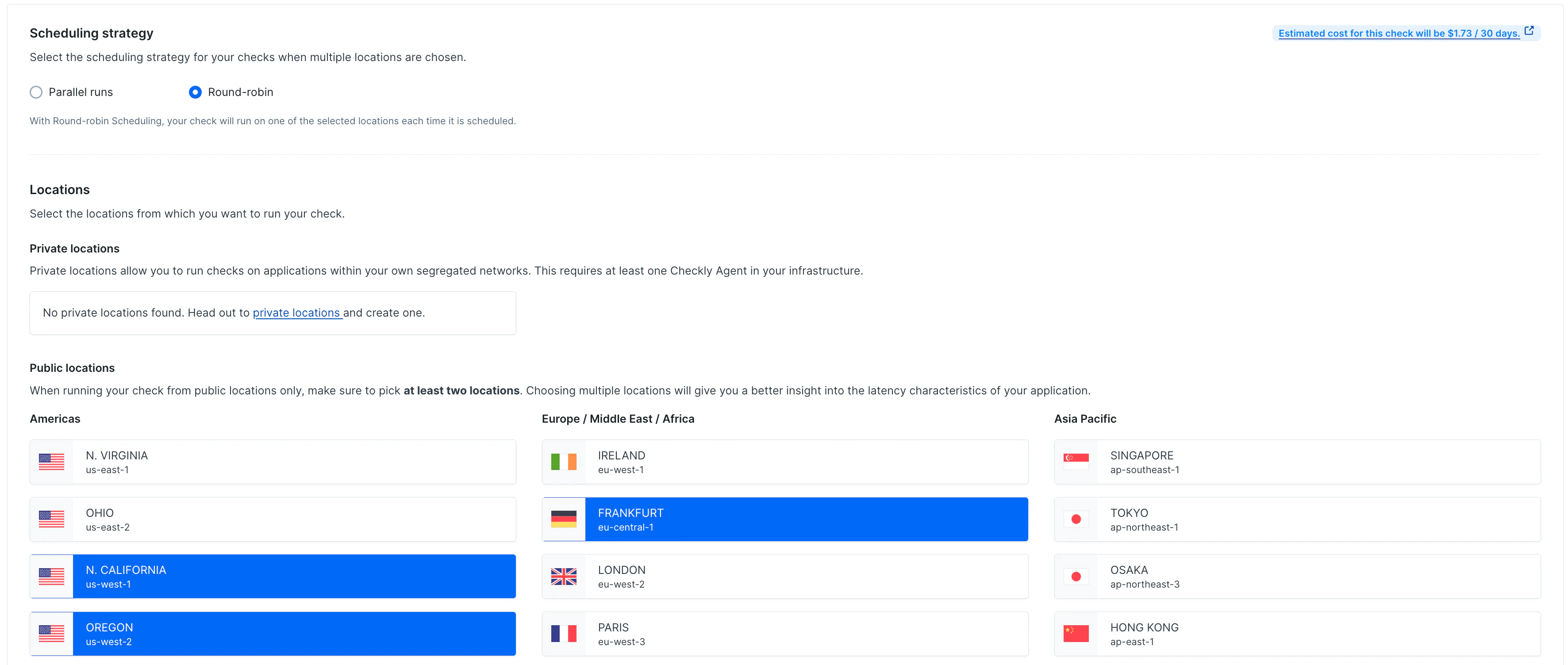This screenshot has width=1568, height=665.
Task: Click the Ireland flag icon on eu-west-1 card
Action: pyautogui.click(x=564, y=461)
